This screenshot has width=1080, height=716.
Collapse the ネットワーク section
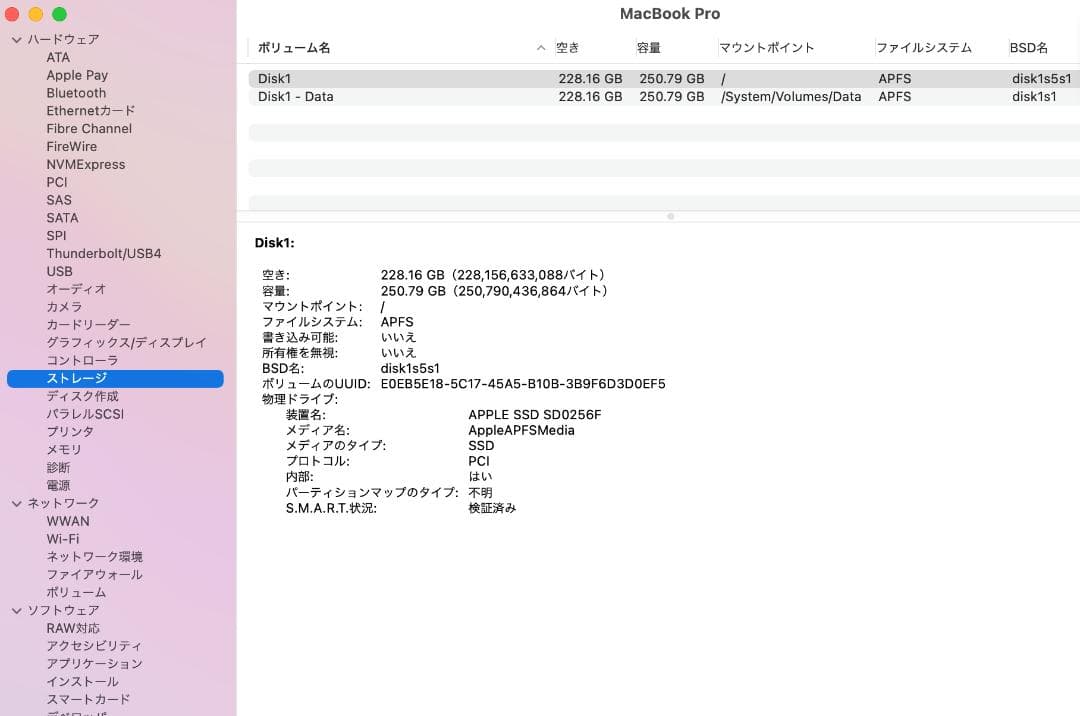pos(16,503)
